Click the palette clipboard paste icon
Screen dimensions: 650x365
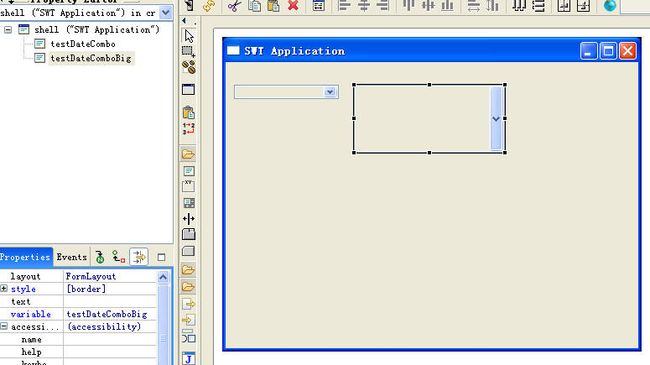[x=189, y=112]
